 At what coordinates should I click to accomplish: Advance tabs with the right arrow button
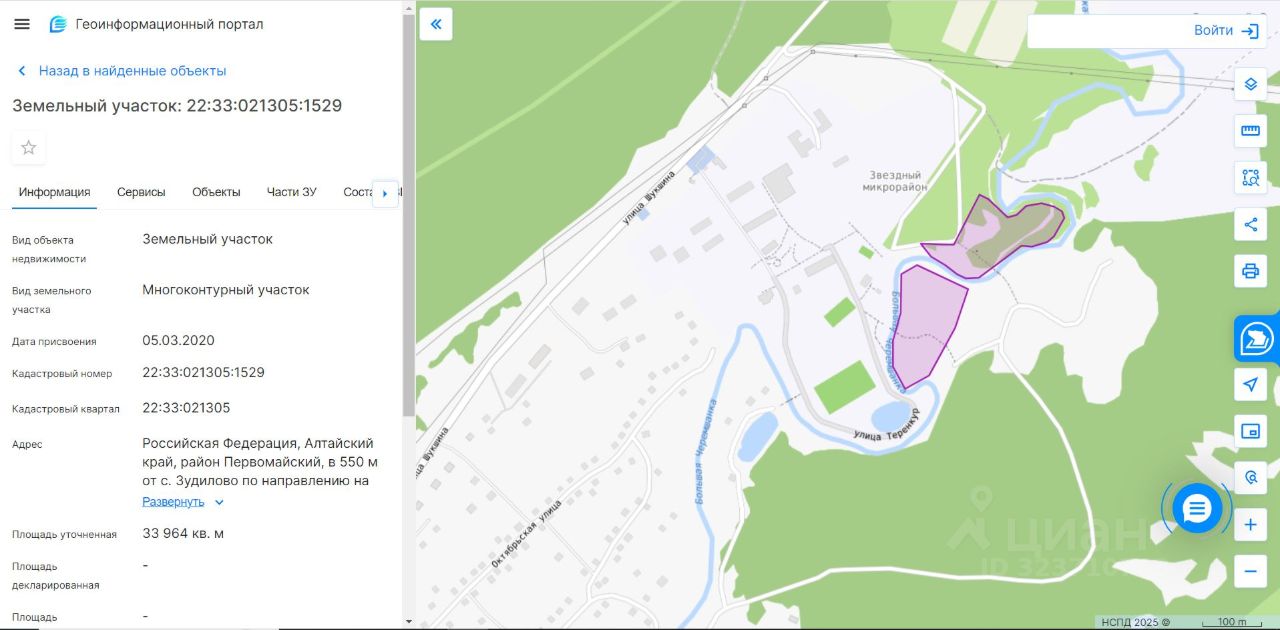(385, 193)
